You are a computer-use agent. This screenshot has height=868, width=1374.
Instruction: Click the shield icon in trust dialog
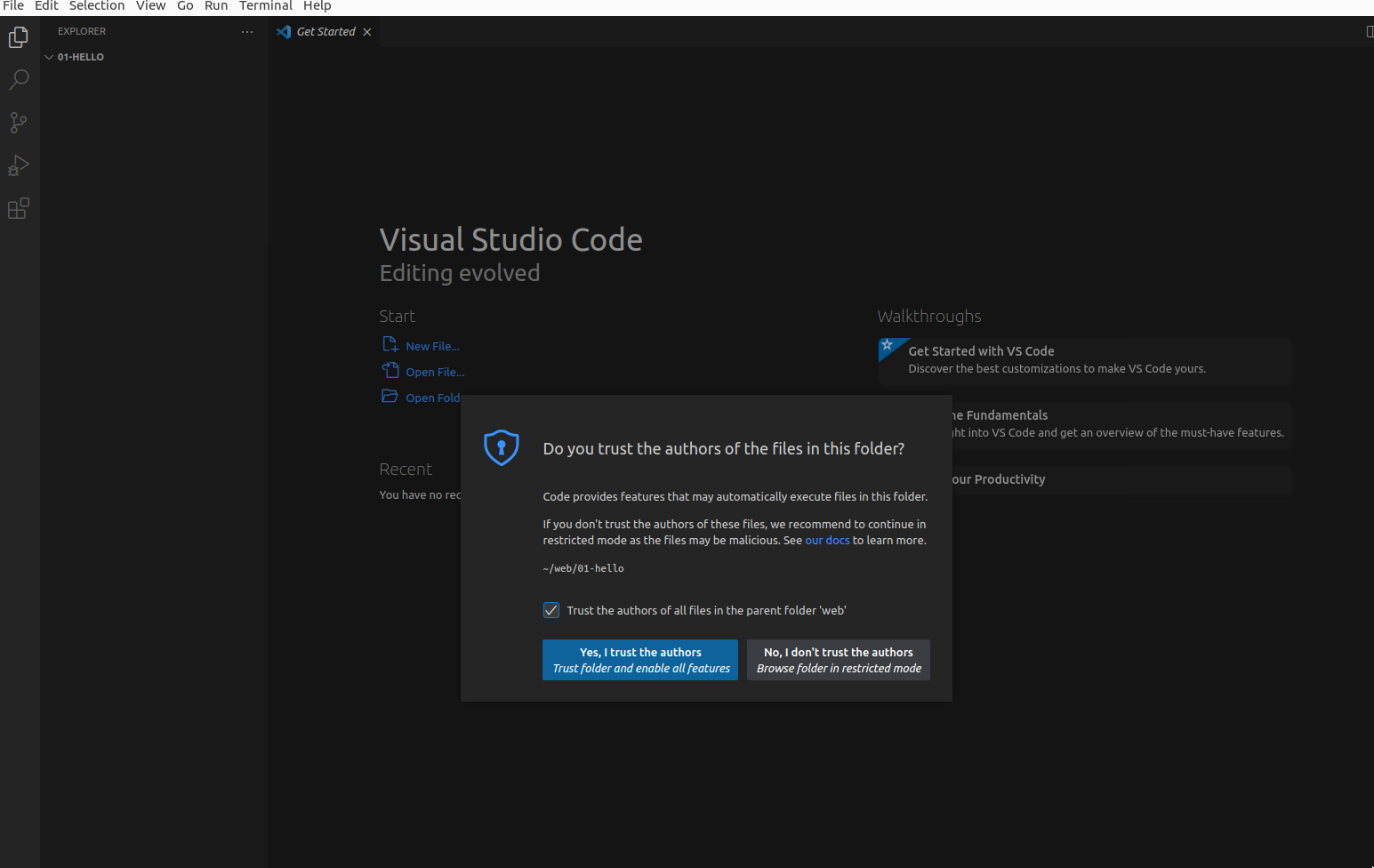pos(502,447)
